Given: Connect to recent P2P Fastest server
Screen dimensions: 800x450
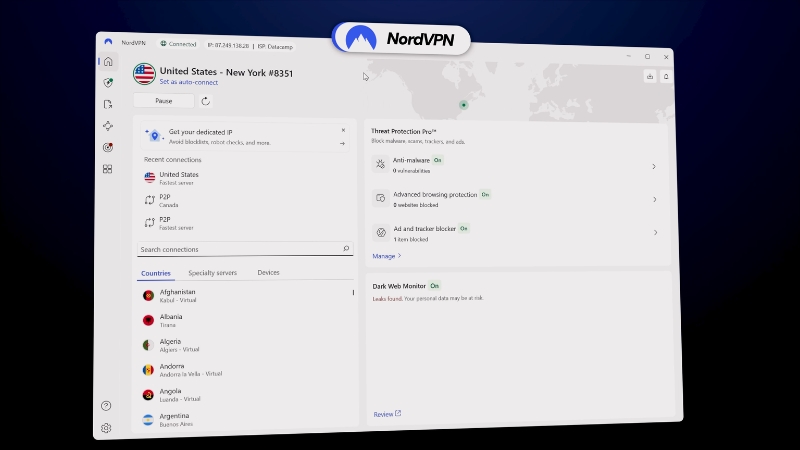Looking at the screenshot, I should [x=246, y=223].
